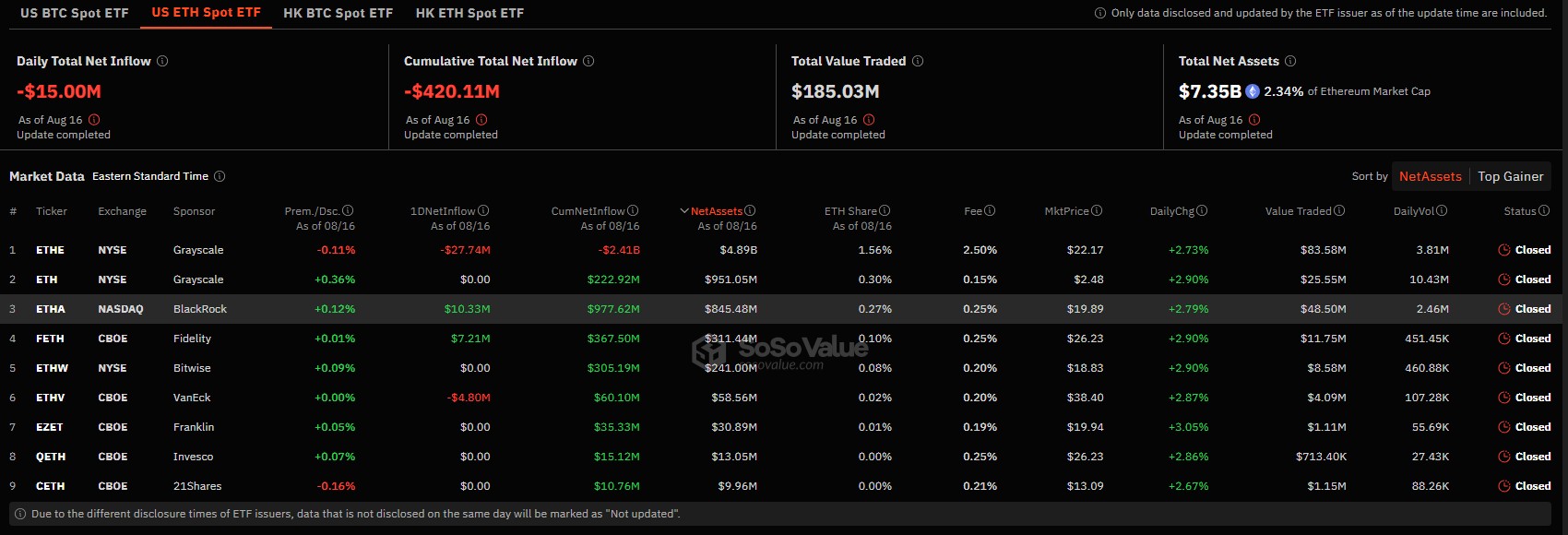Open the info icon on the MktPrice column header
1568x535 pixels.
[x=1097, y=210]
